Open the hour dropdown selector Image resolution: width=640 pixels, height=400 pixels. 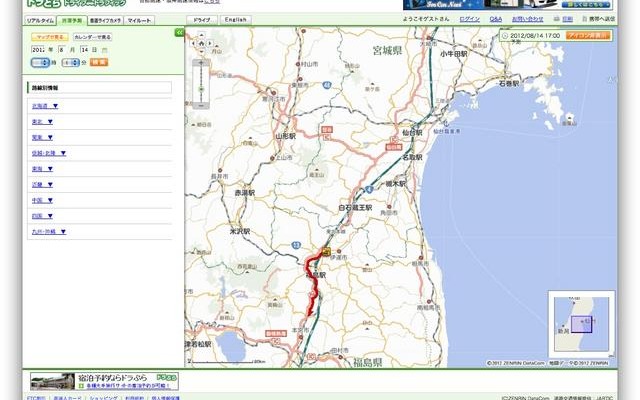(40, 62)
